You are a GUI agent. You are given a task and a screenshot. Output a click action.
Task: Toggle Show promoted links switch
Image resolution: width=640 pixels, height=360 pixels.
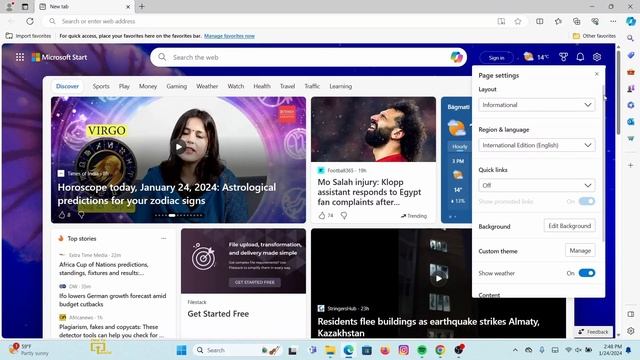pyautogui.click(x=587, y=201)
